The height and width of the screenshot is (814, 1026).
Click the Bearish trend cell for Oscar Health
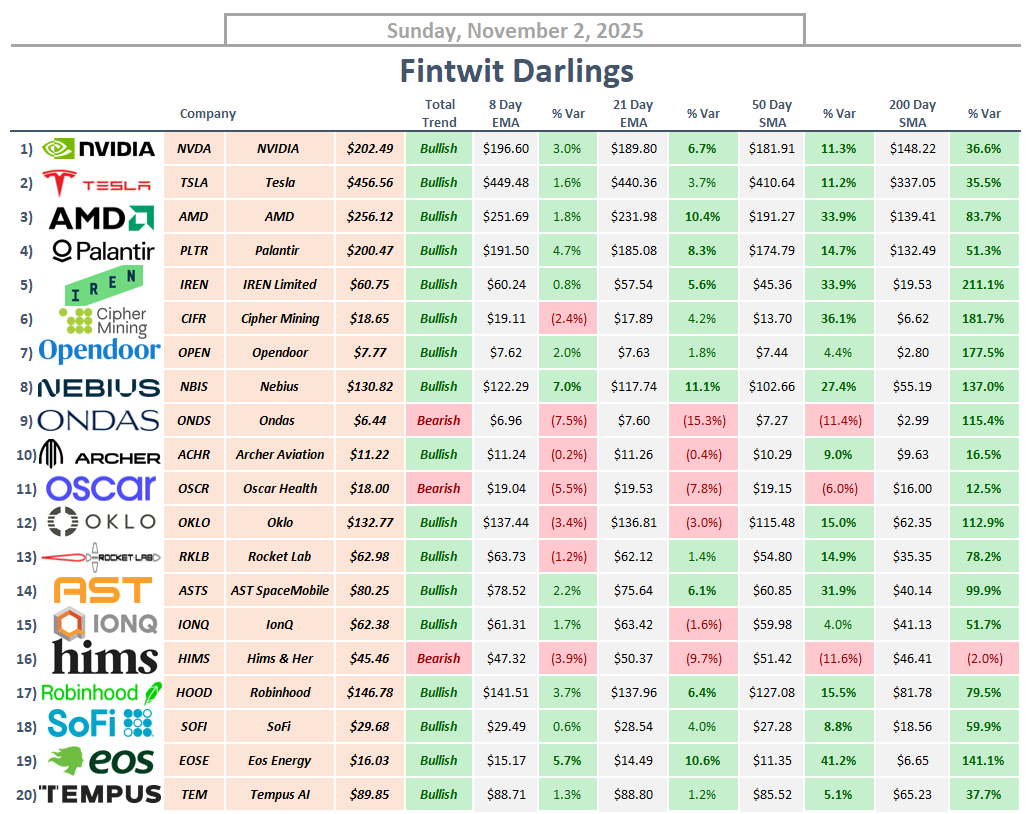[x=439, y=489]
